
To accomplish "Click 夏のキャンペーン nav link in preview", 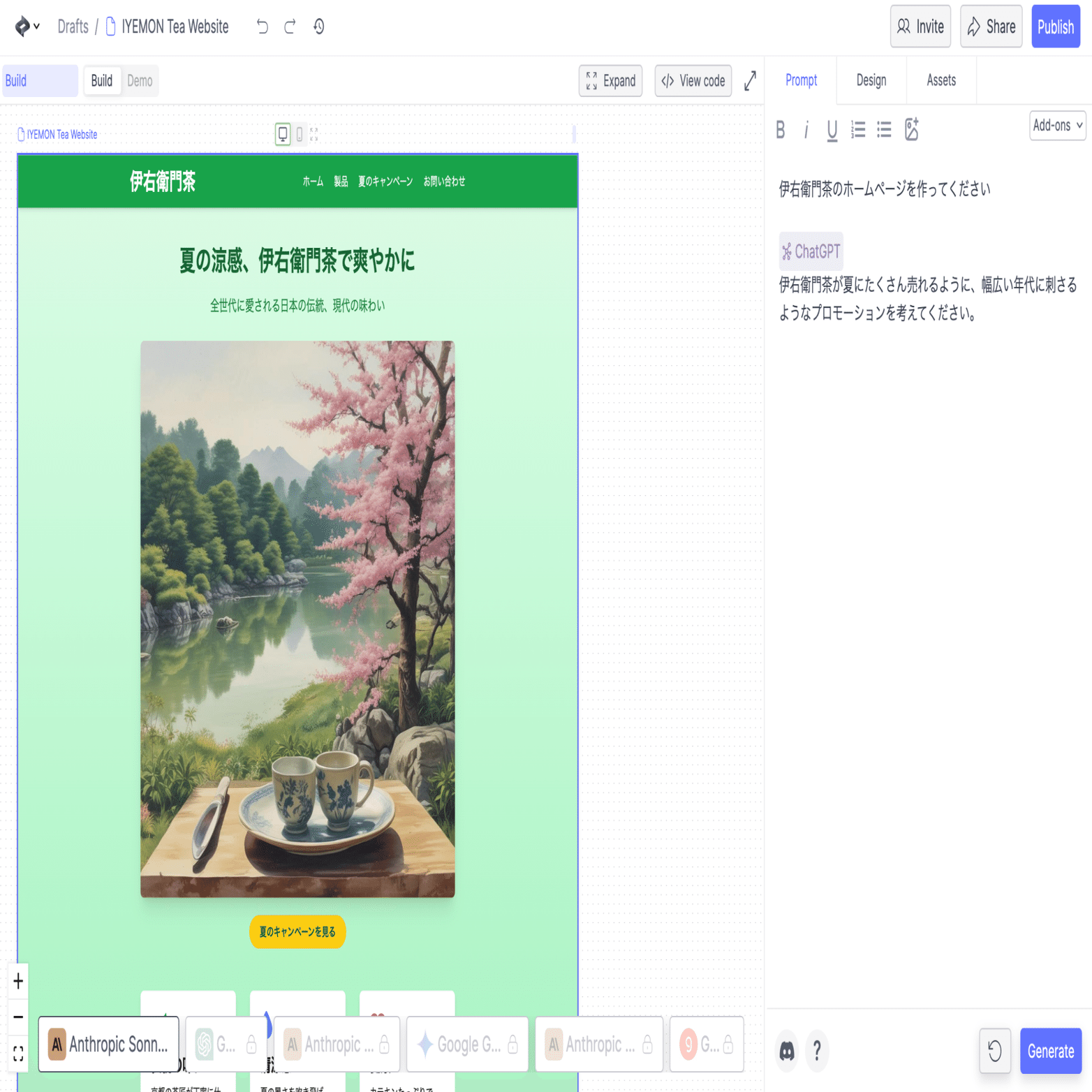I will tap(385, 182).
